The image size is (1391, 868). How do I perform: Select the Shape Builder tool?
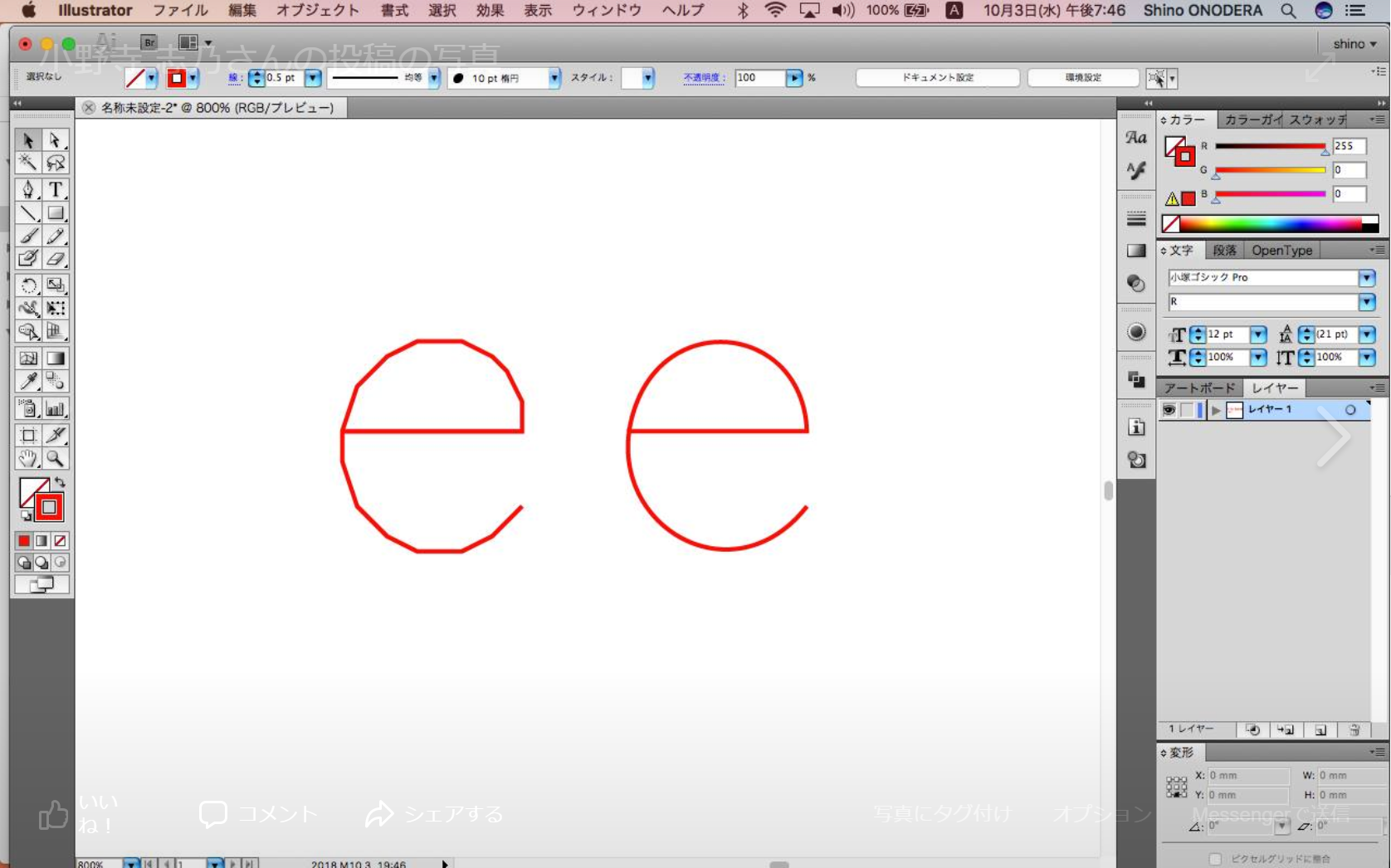point(28,331)
